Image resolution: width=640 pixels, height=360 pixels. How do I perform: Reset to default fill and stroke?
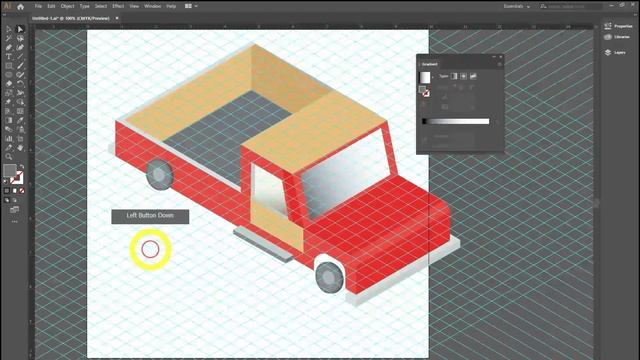(6, 181)
